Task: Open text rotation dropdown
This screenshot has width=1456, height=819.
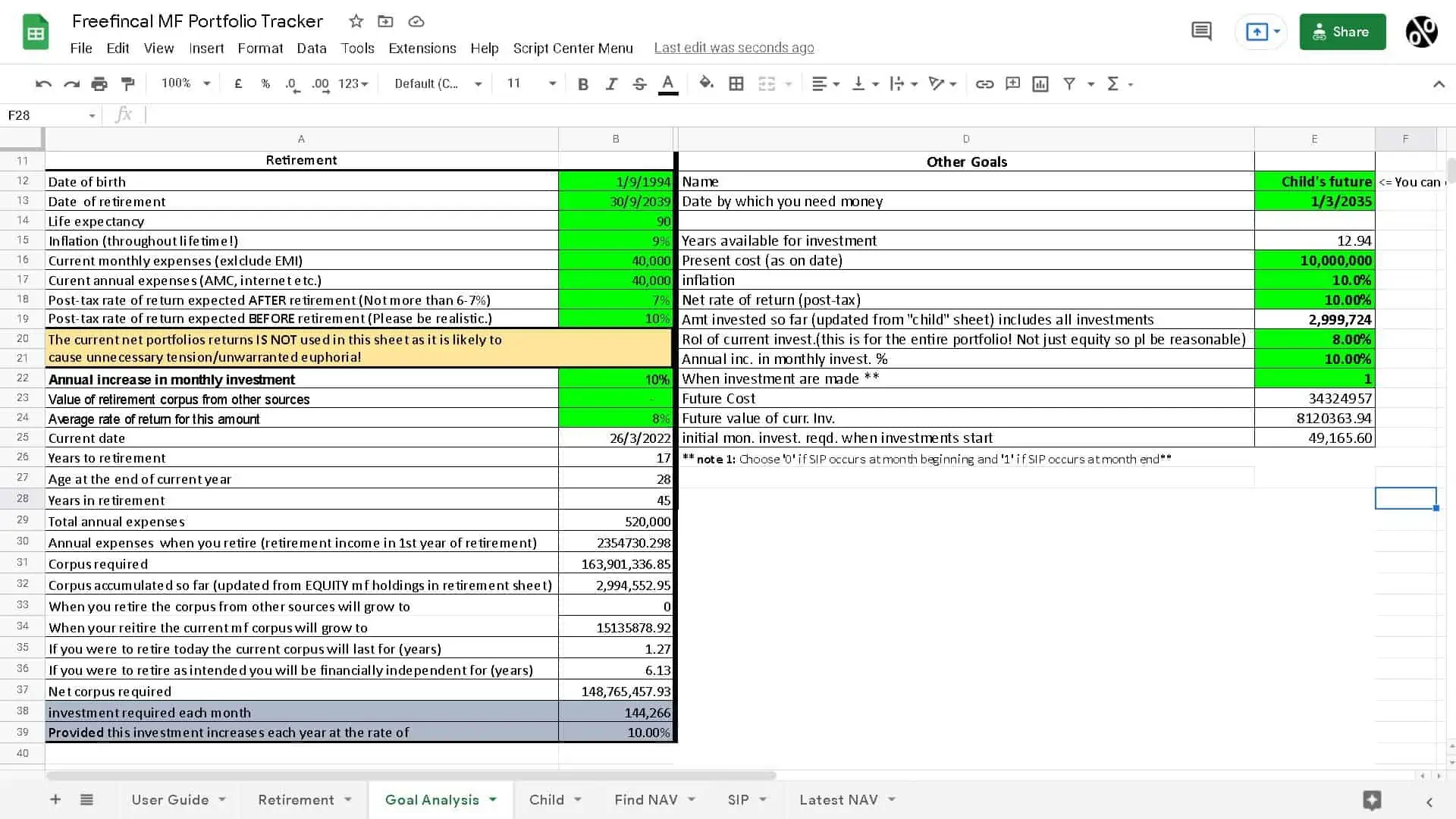Action: (943, 84)
